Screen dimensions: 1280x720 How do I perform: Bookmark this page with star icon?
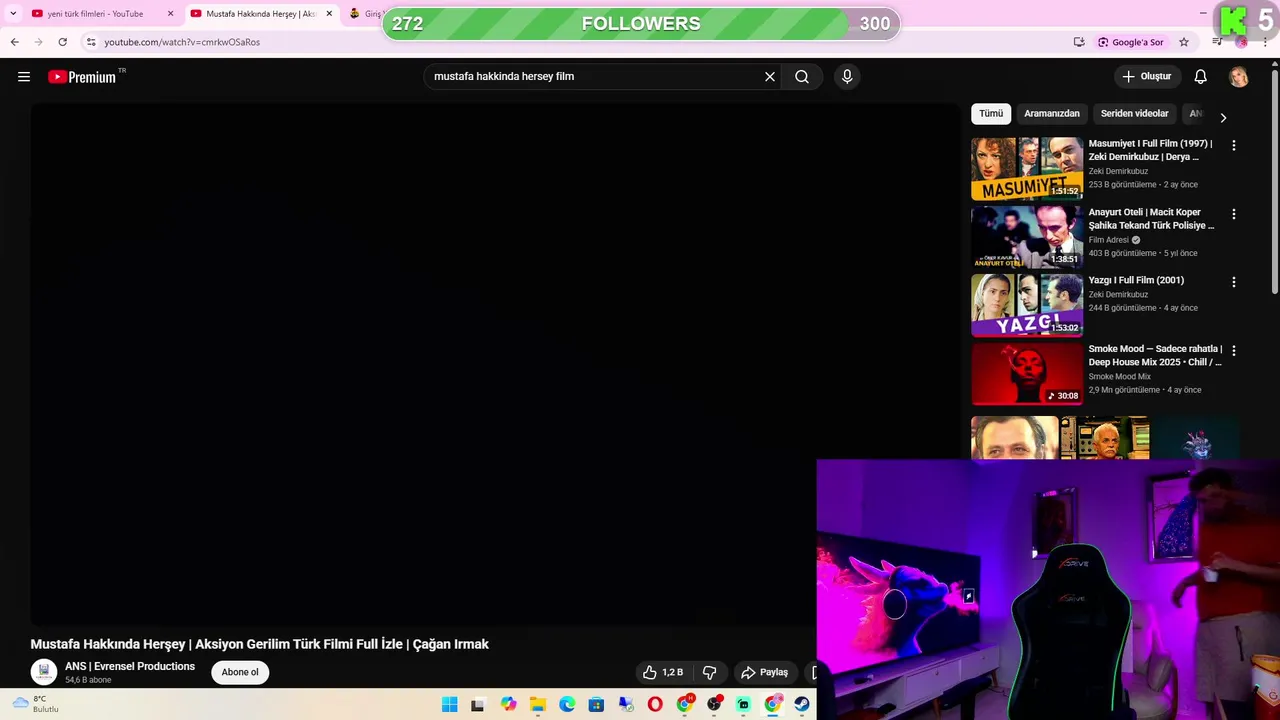(1184, 42)
